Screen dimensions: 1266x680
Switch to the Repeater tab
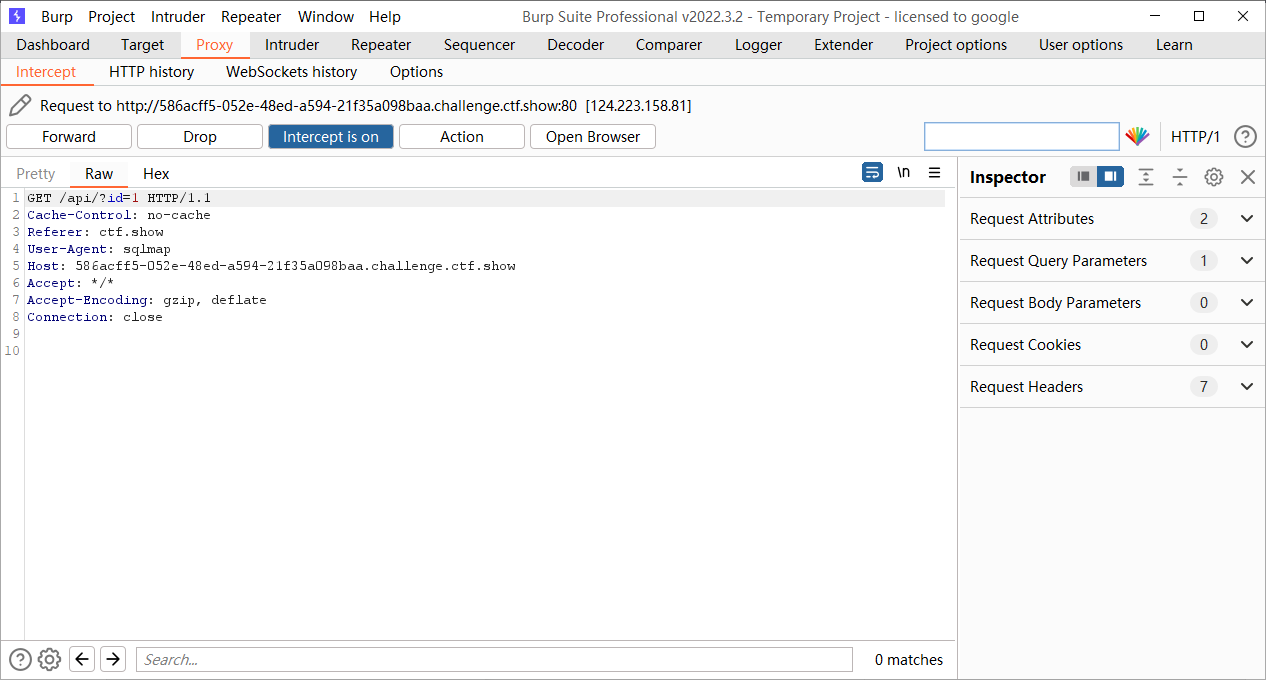[381, 45]
